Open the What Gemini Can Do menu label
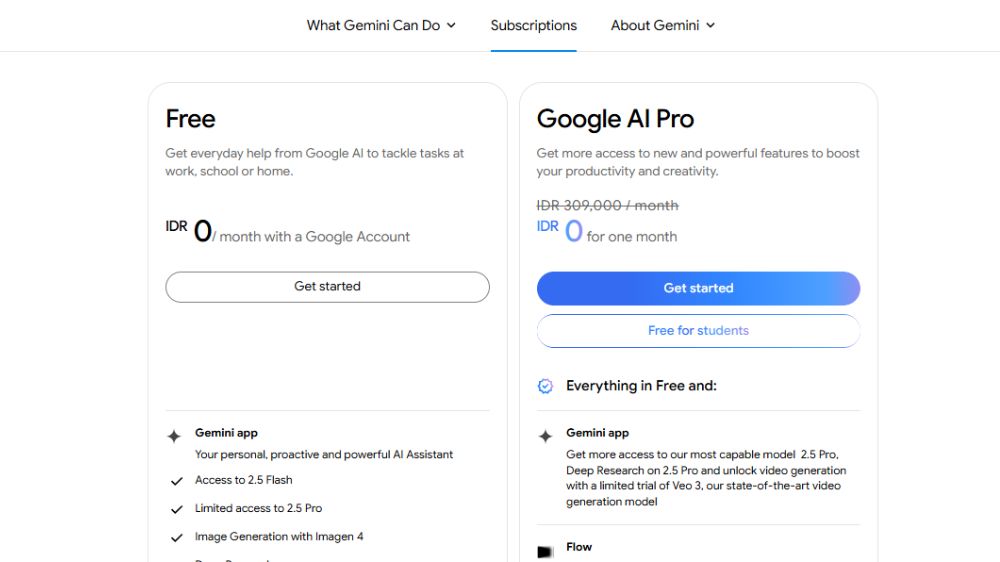 point(373,25)
